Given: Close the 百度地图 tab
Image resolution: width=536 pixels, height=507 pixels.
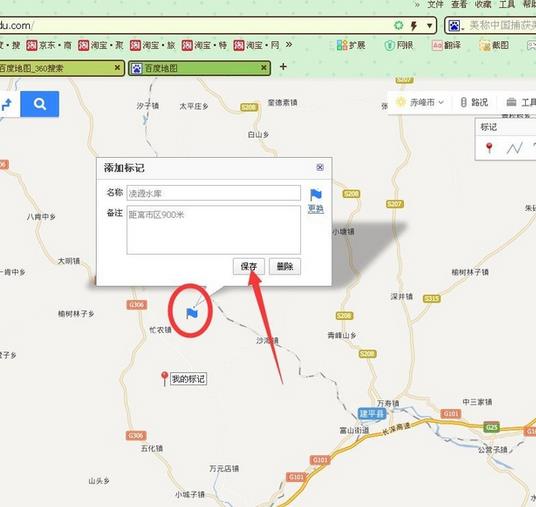Looking at the screenshot, I should (x=264, y=68).
